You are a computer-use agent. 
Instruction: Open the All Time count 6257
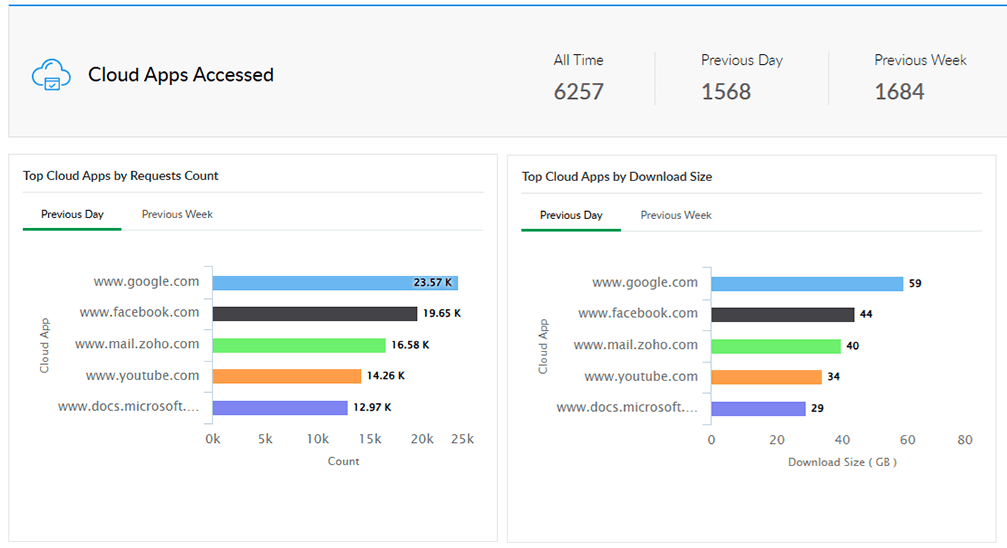click(x=579, y=92)
